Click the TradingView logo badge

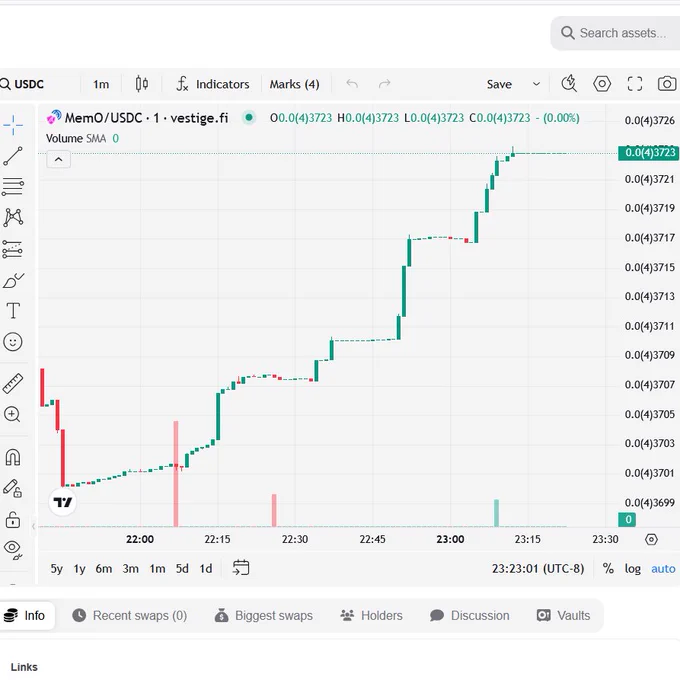click(62, 502)
